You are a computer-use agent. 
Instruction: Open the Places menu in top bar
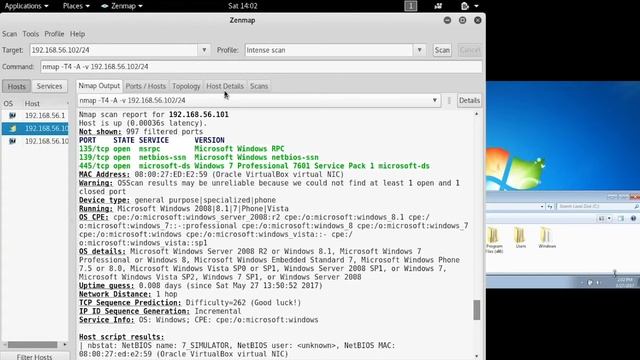(76, 6)
